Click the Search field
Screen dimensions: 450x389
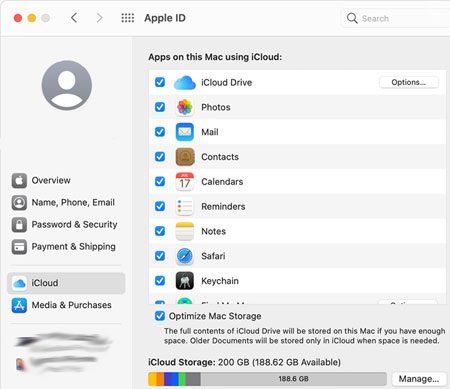pos(396,18)
